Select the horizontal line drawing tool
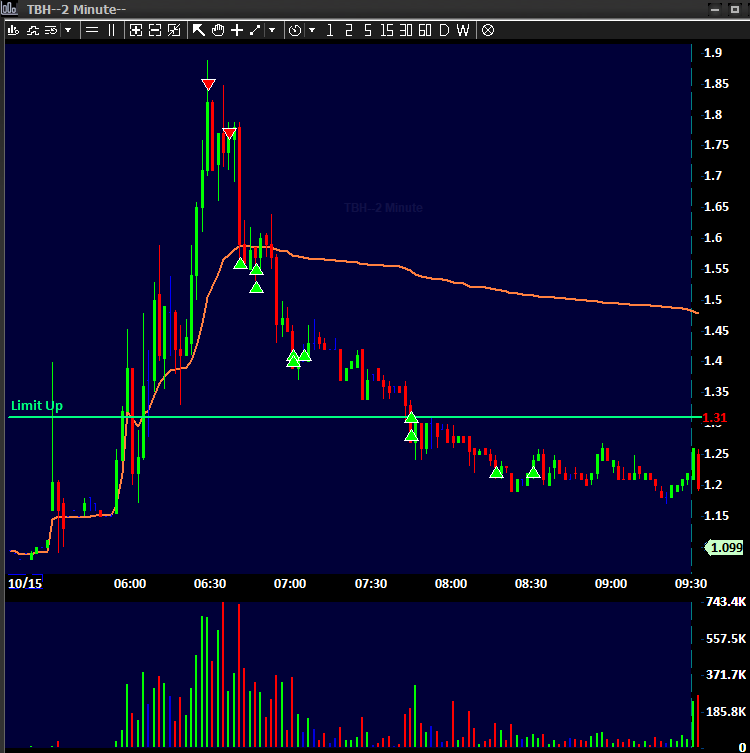Screen dimensions: 750x753 tap(92, 31)
